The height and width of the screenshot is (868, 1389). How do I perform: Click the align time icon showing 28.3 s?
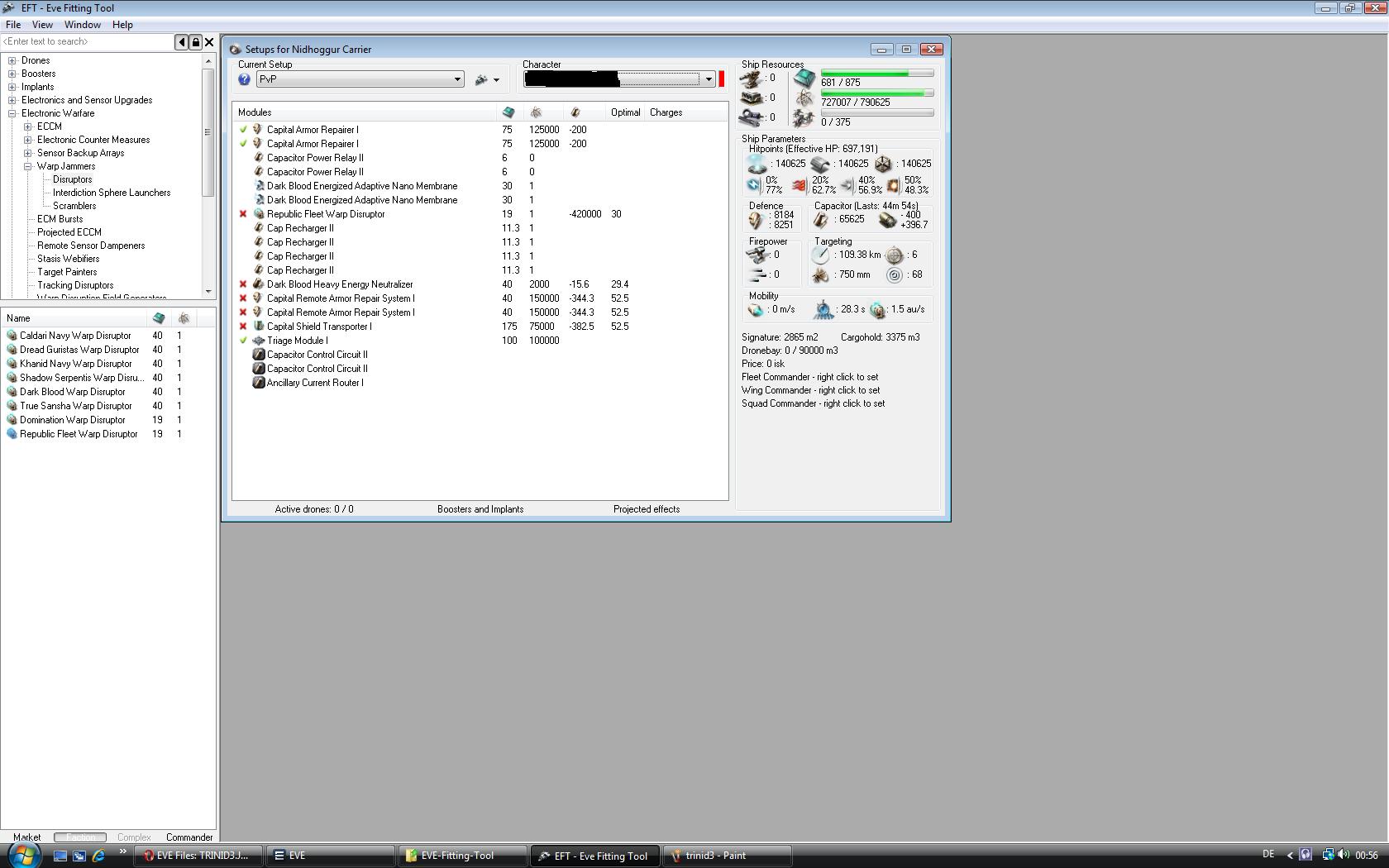tap(823, 310)
